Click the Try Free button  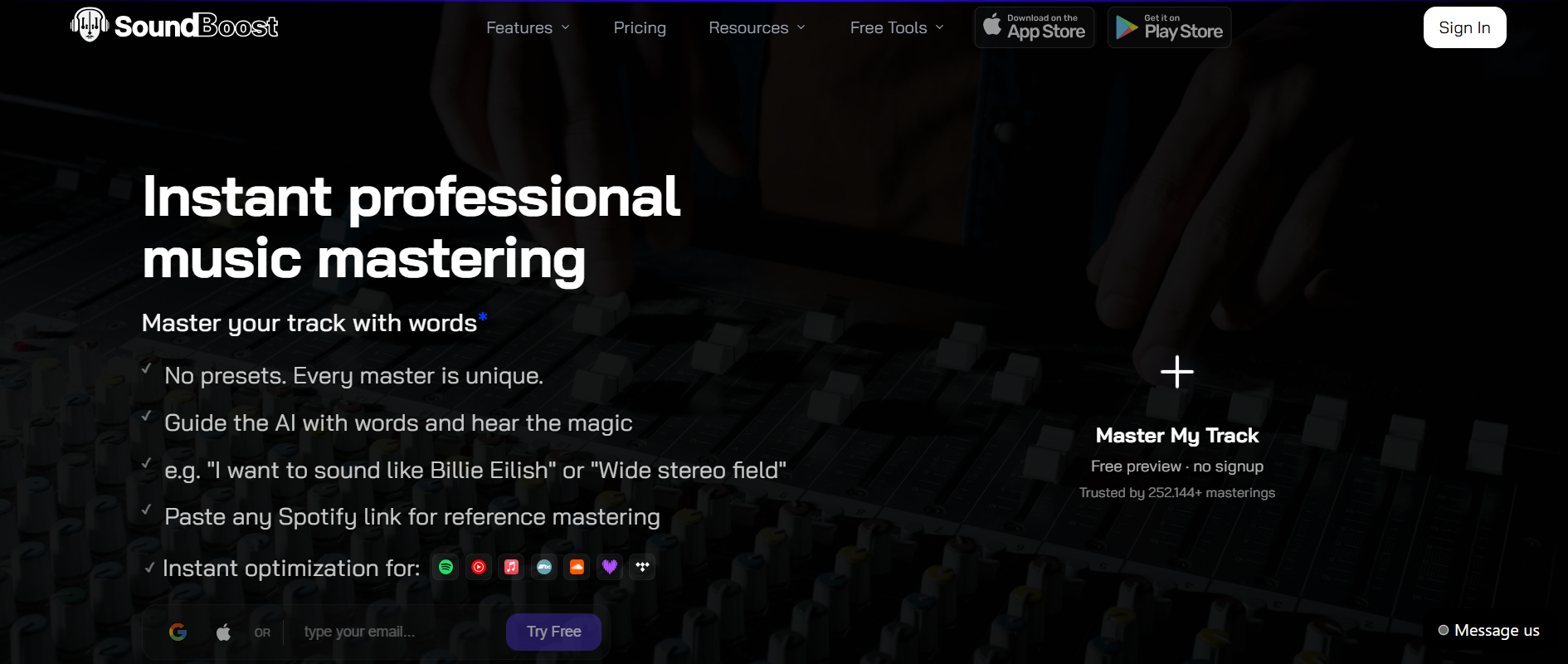pyautogui.click(x=553, y=632)
